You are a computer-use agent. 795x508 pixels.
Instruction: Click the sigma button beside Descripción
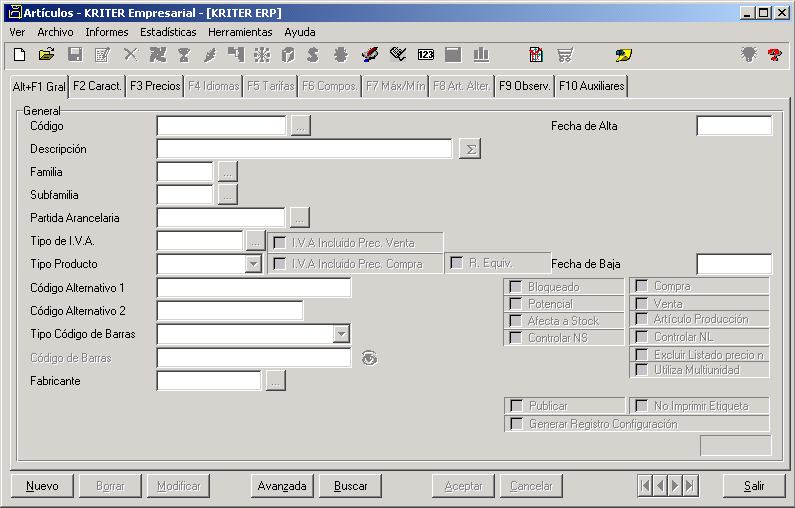point(470,149)
